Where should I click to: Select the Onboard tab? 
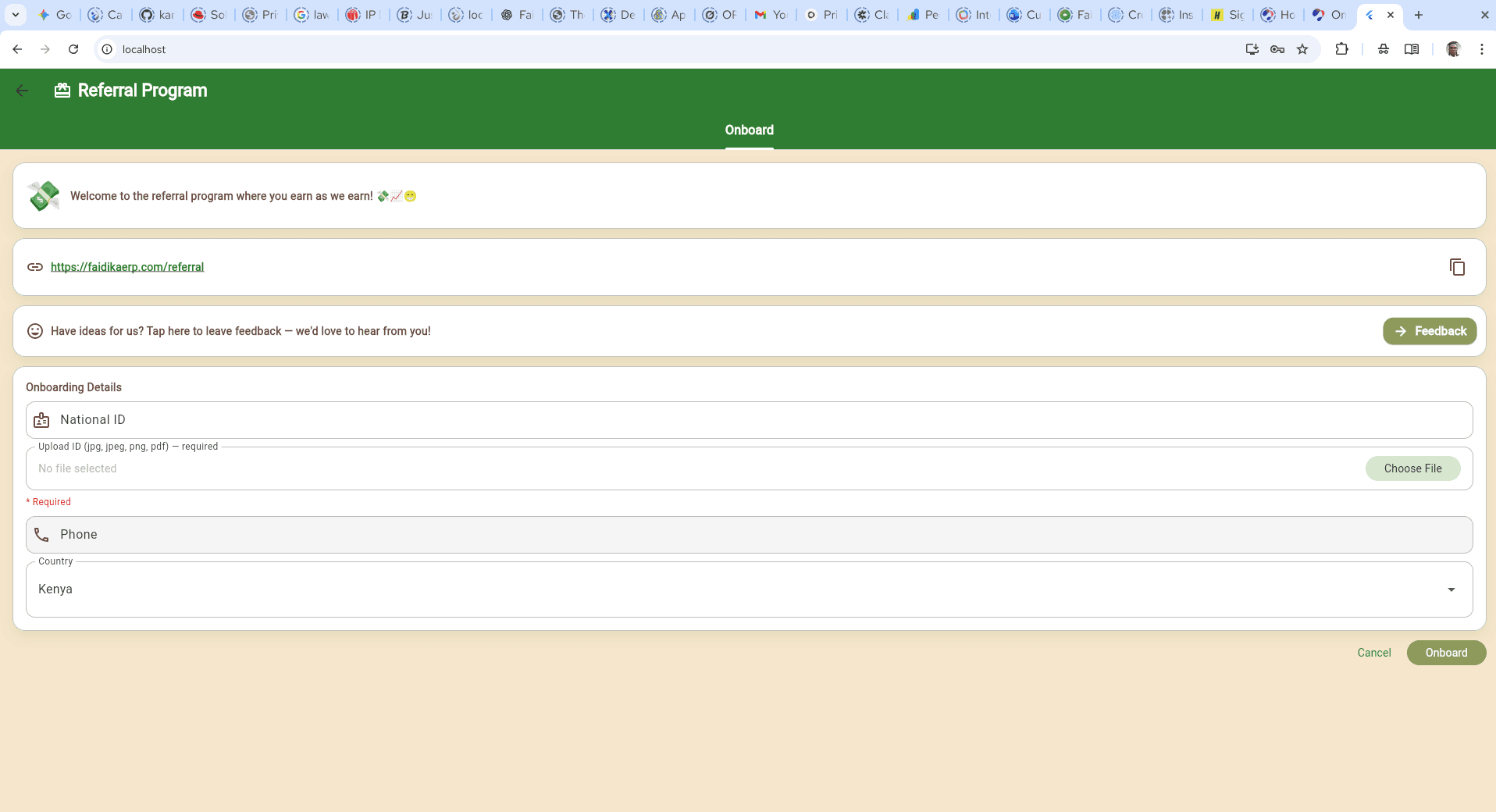(749, 130)
